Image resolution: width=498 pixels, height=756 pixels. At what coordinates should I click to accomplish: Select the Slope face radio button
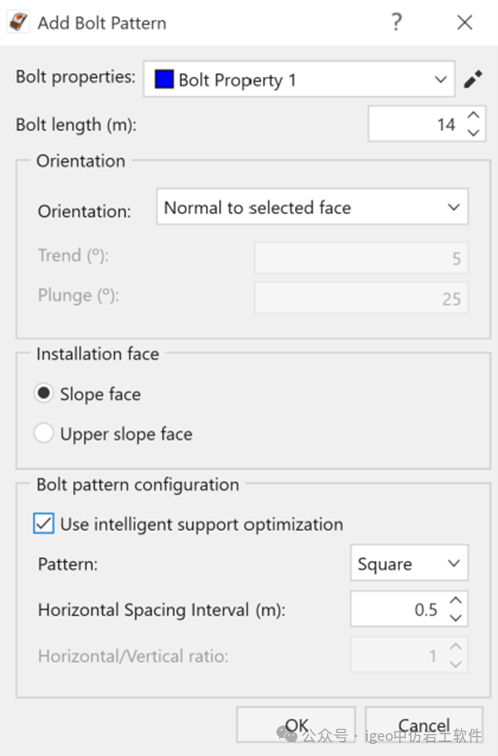point(43,393)
